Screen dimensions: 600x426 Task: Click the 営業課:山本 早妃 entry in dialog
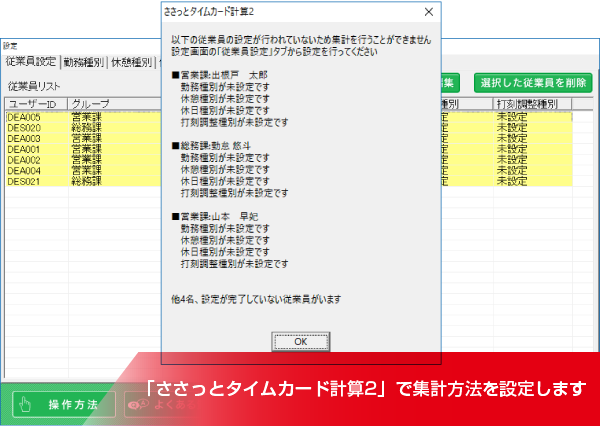(x=215, y=217)
